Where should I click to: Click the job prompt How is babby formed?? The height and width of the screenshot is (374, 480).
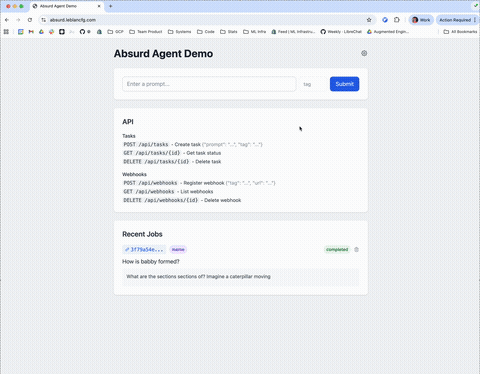pyautogui.click(x=151, y=262)
